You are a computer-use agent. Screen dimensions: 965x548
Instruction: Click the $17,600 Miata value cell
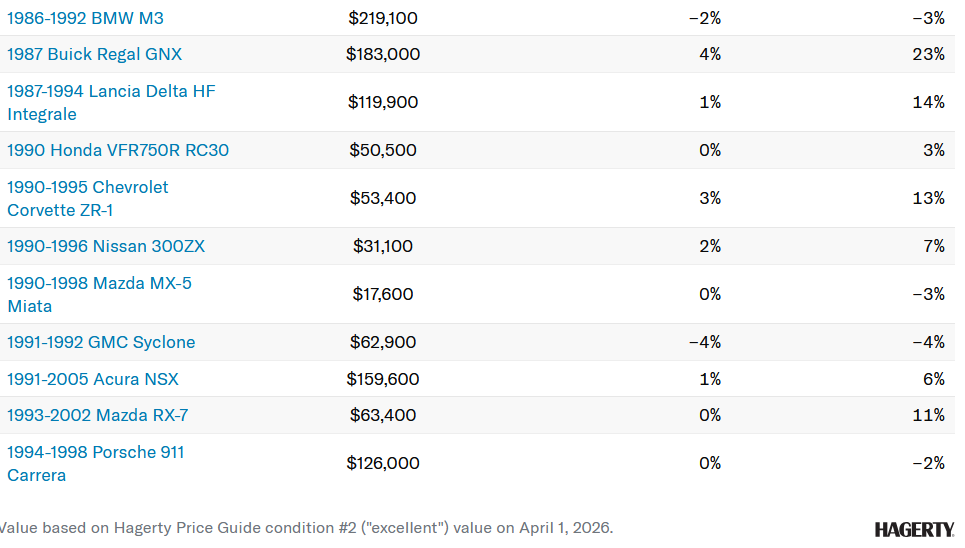[x=383, y=294]
